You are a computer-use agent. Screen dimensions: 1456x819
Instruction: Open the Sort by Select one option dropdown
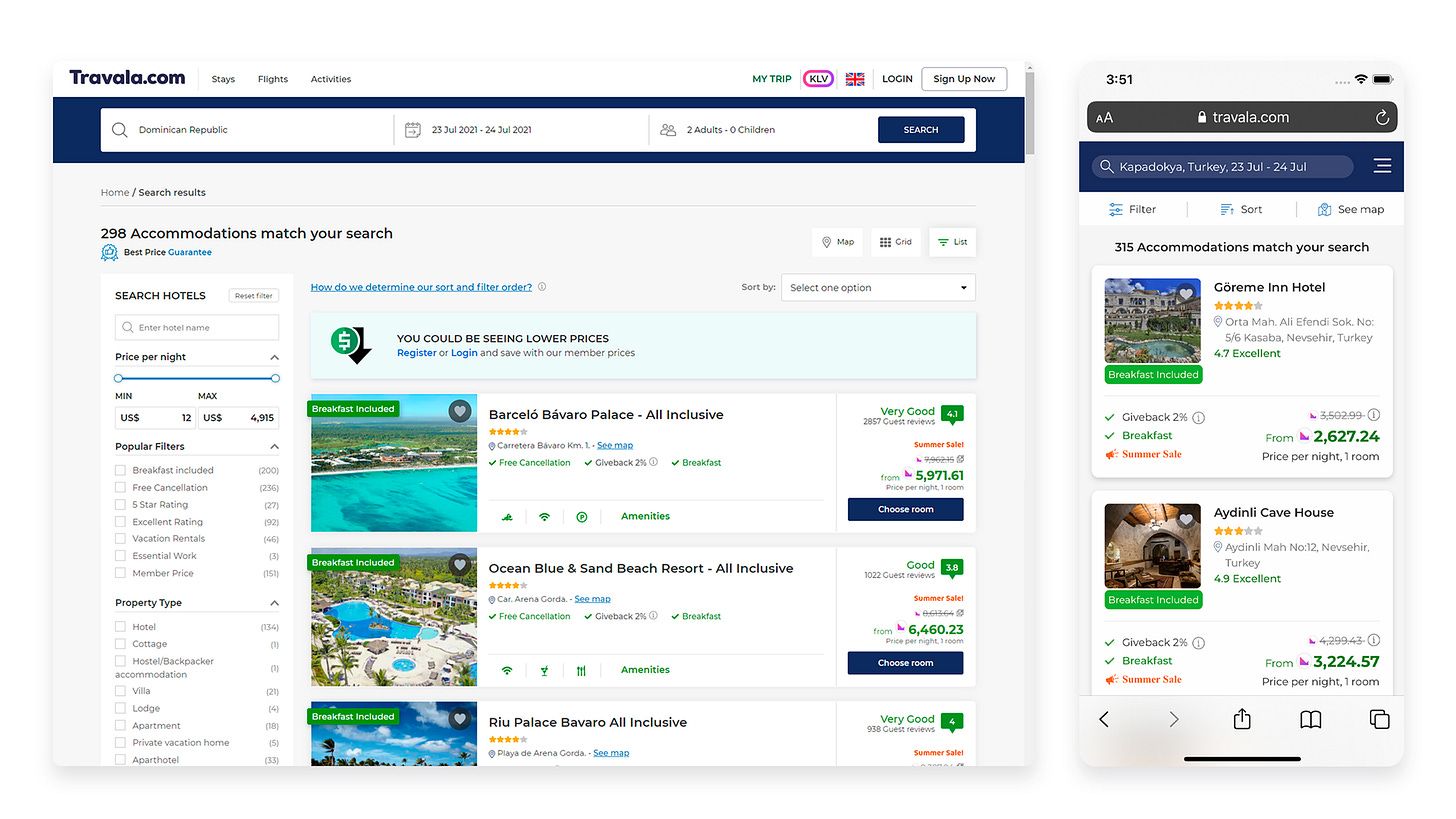point(878,287)
